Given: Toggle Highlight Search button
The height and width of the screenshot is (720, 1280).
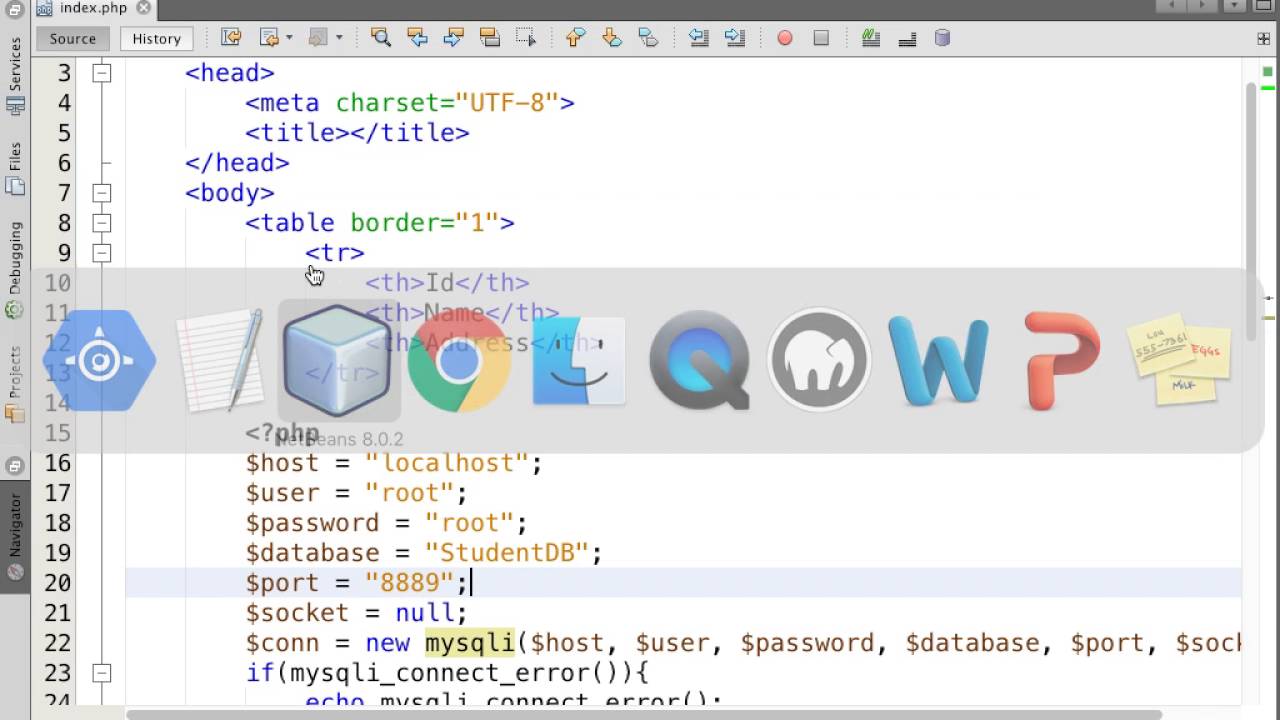Looking at the screenshot, I should click(x=489, y=38).
